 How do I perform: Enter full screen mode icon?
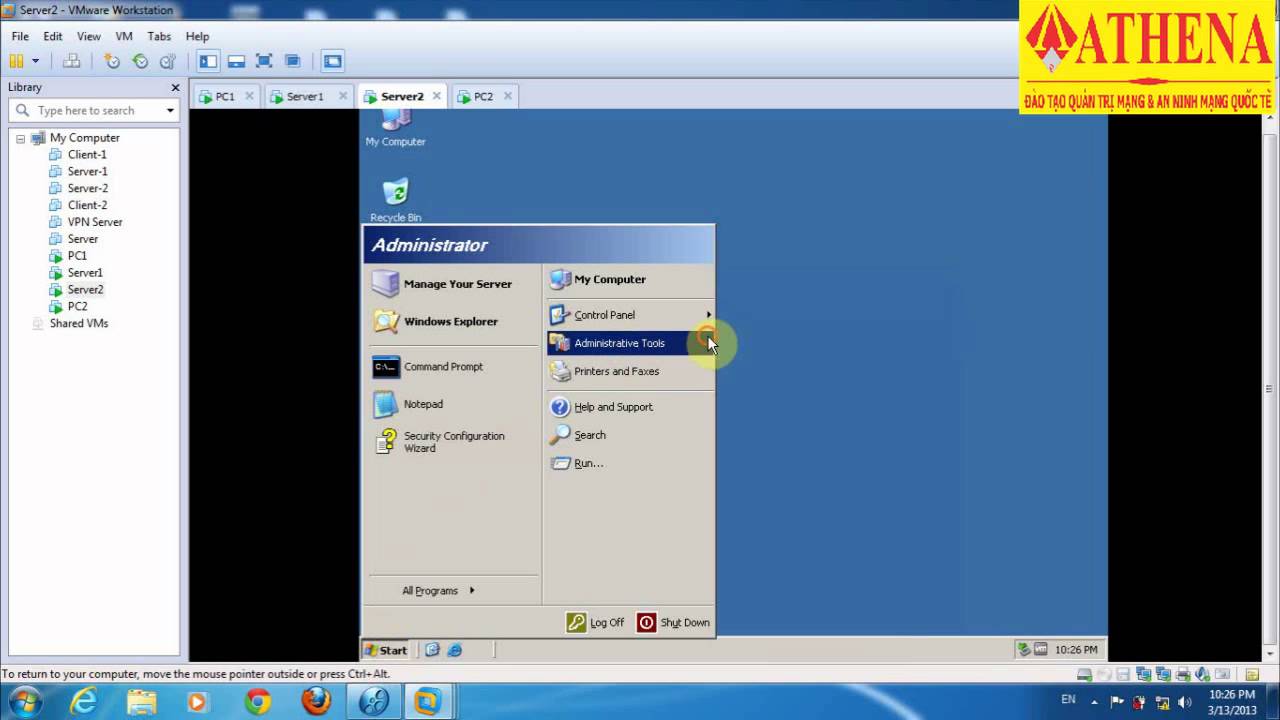(264, 61)
